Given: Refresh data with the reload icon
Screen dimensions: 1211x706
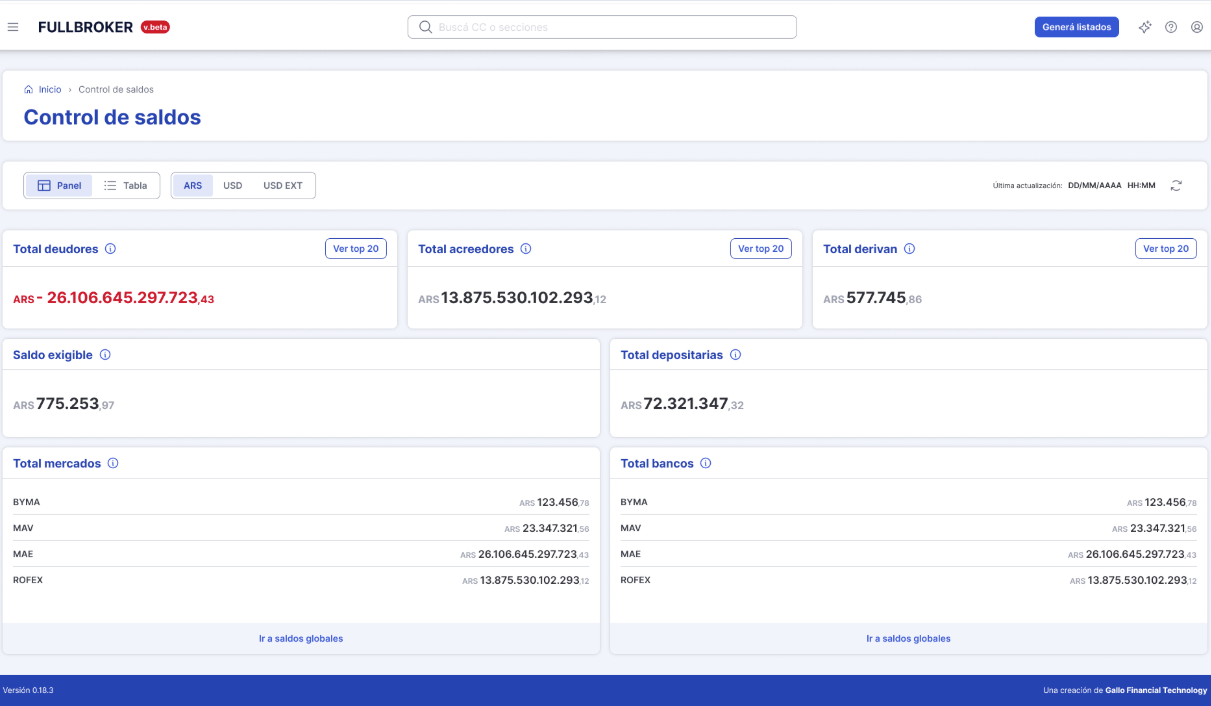Looking at the screenshot, I should click(1176, 186).
